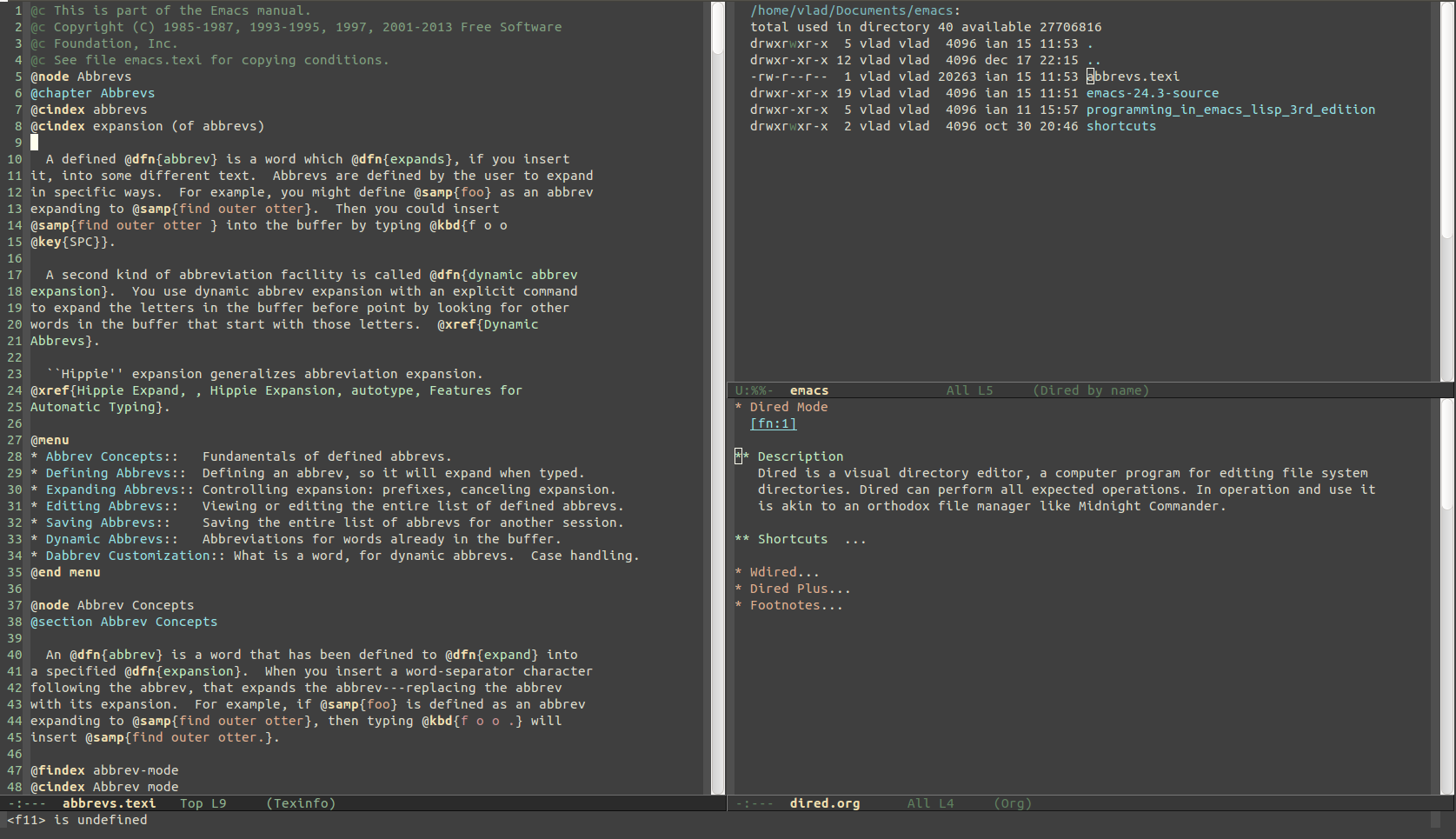Click 'All L4' position in dired.org mode line
Viewport: 1456px width, 839px height.
(x=930, y=803)
